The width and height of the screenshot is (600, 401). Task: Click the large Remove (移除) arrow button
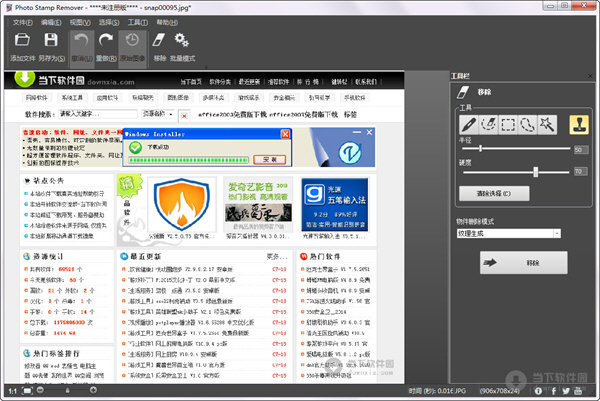(x=523, y=263)
